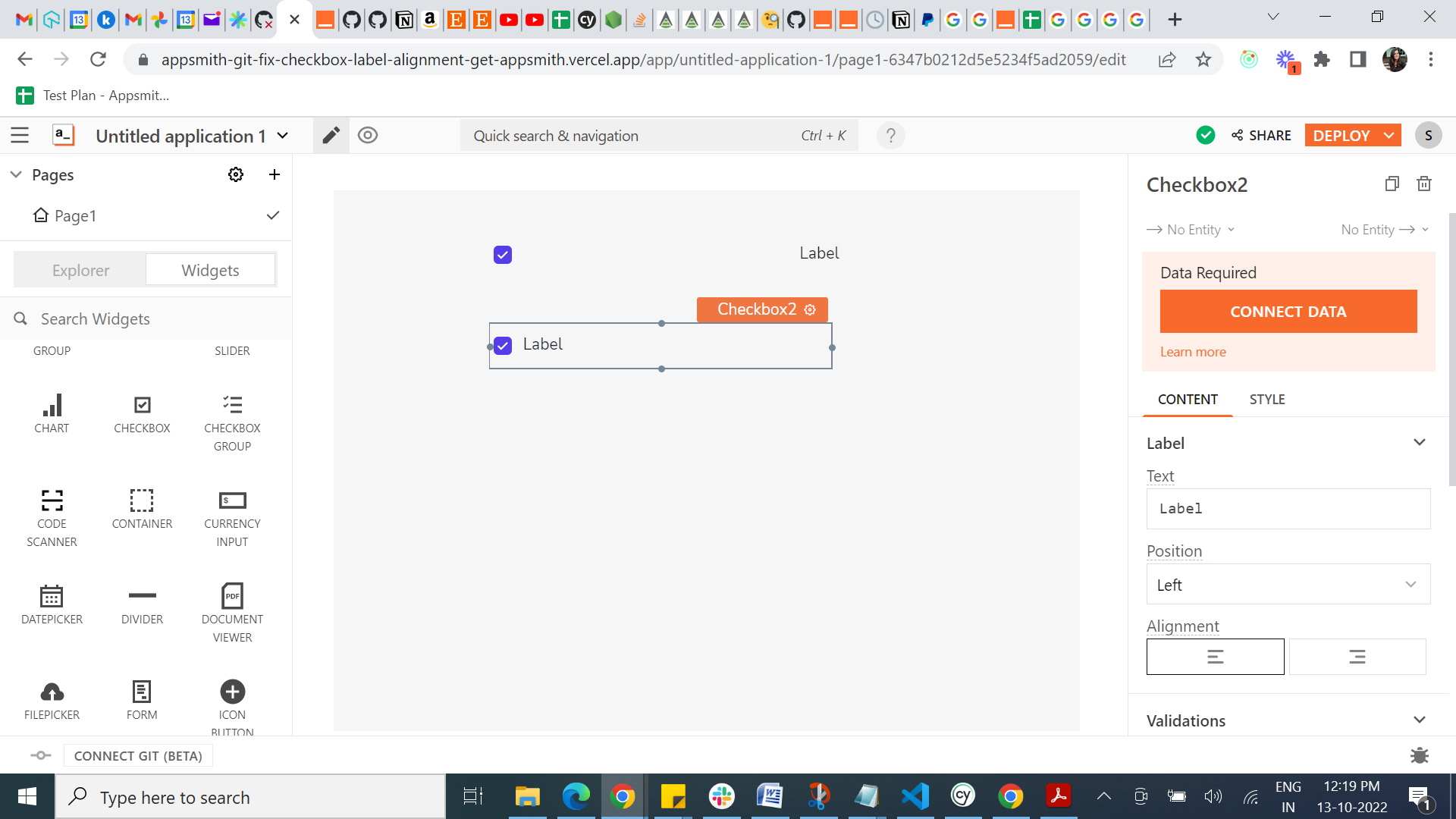Switch to the Explorer tab
The width and height of the screenshot is (1456, 819).
click(80, 271)
